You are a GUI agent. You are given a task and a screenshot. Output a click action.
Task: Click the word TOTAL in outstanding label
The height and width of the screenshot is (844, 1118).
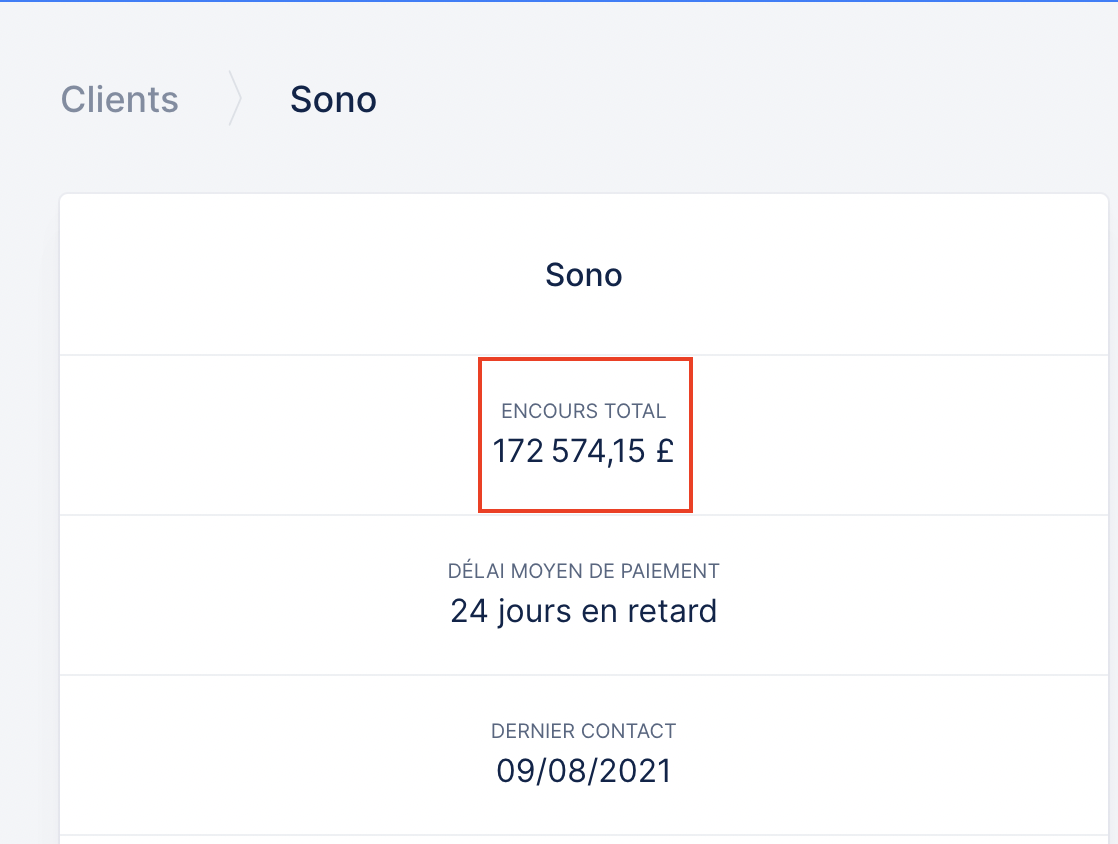[x=634, y=411]
